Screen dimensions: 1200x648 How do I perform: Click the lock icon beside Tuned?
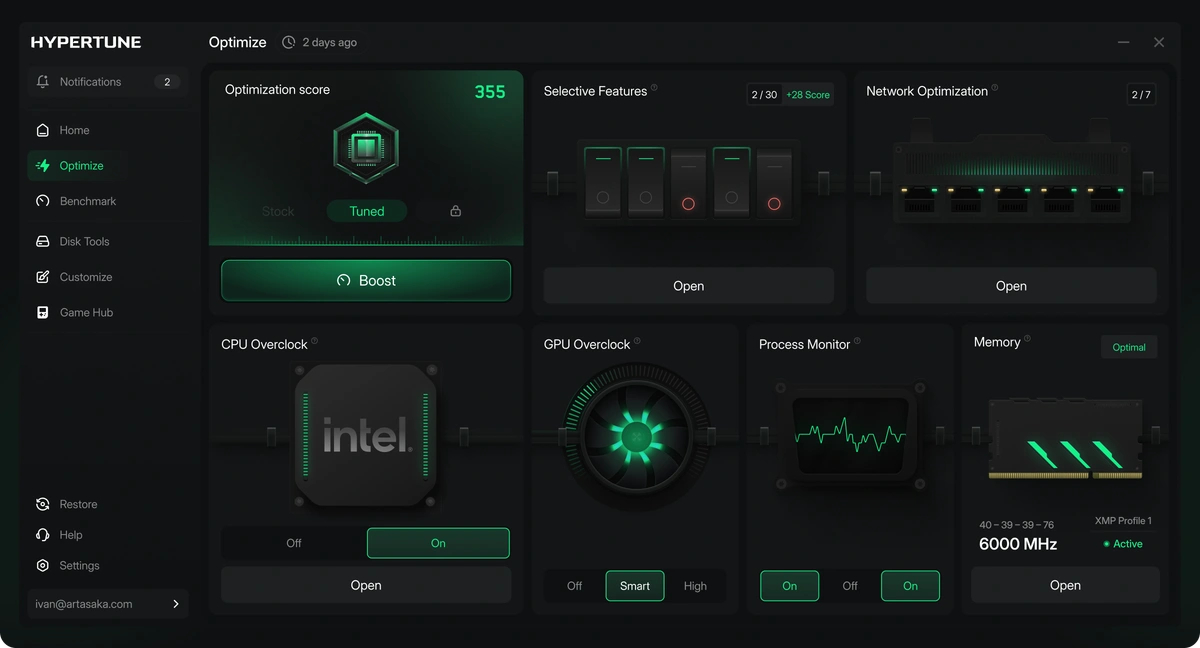(456, 211)
